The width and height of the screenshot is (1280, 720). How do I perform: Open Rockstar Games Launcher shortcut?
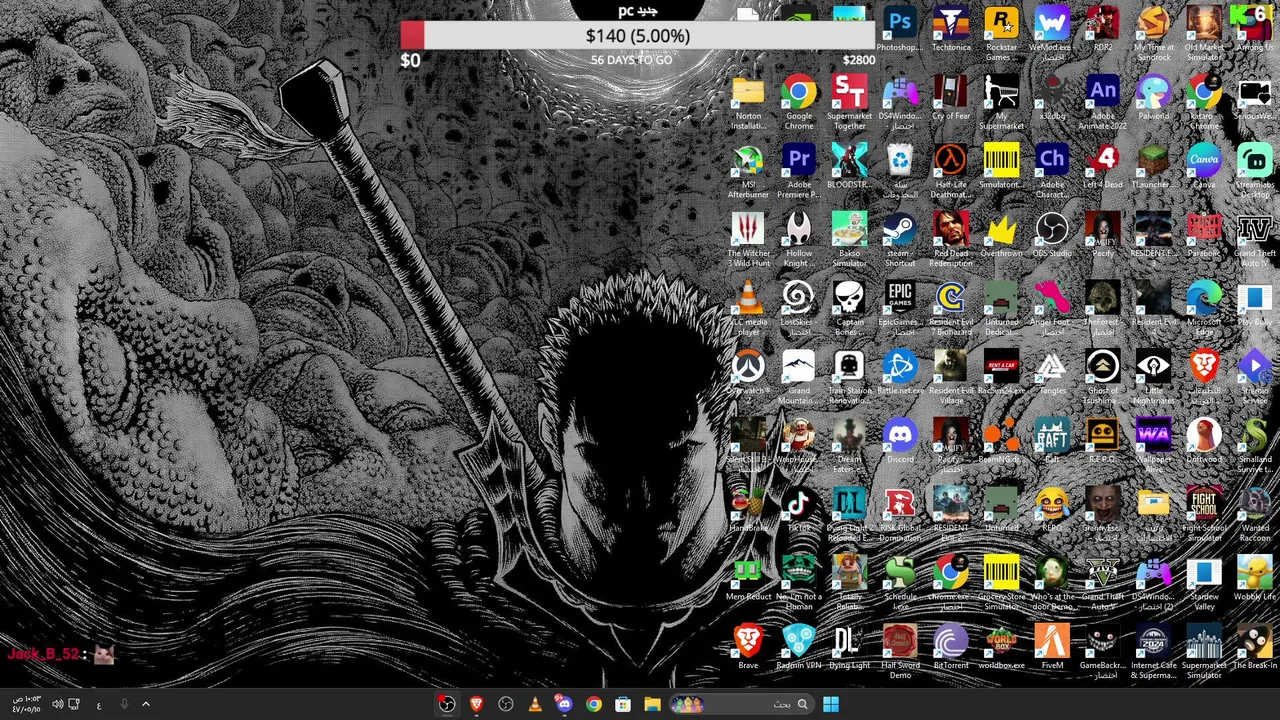pyautogui.click(x=1001, y=33)
